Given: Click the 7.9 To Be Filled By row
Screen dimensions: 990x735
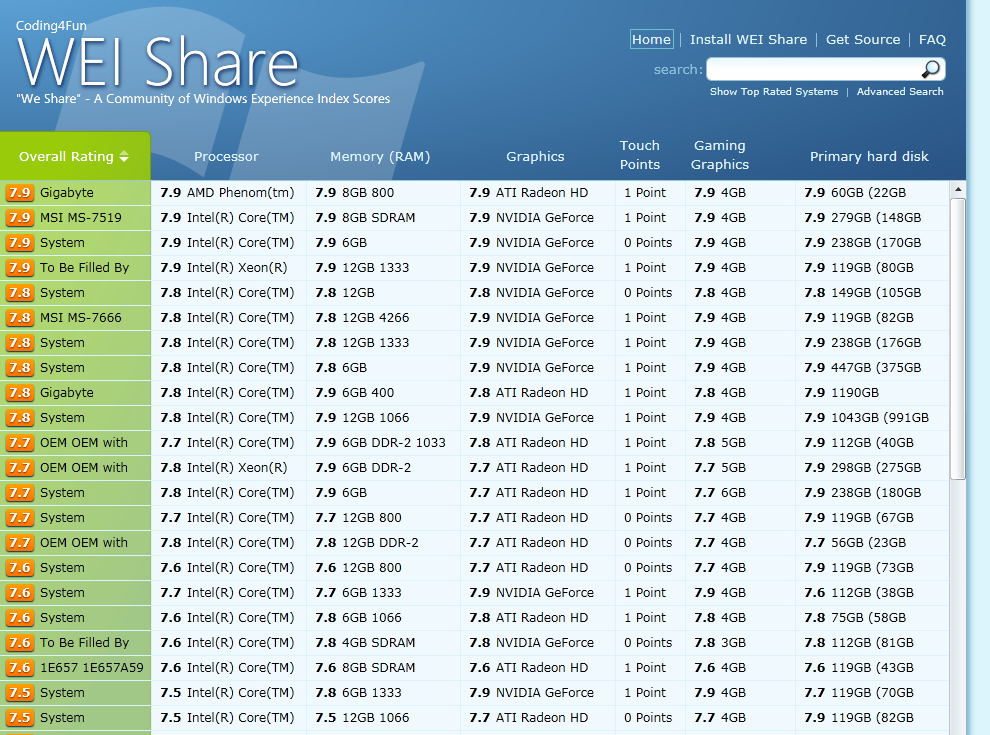Looking at the screenshot, I should point(75,268).
